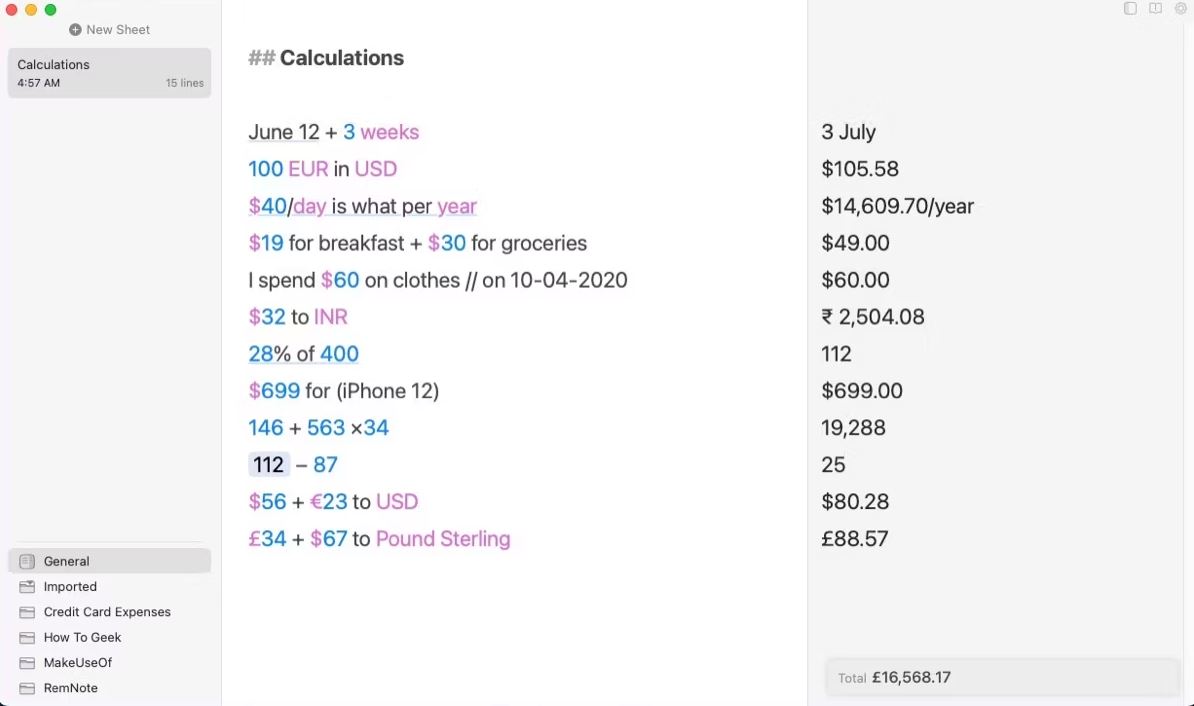Click the Total £16,568.17 summary bar
This screenshot has height=706, width=1194.
pyautogui.click(x=1002, y=677)
